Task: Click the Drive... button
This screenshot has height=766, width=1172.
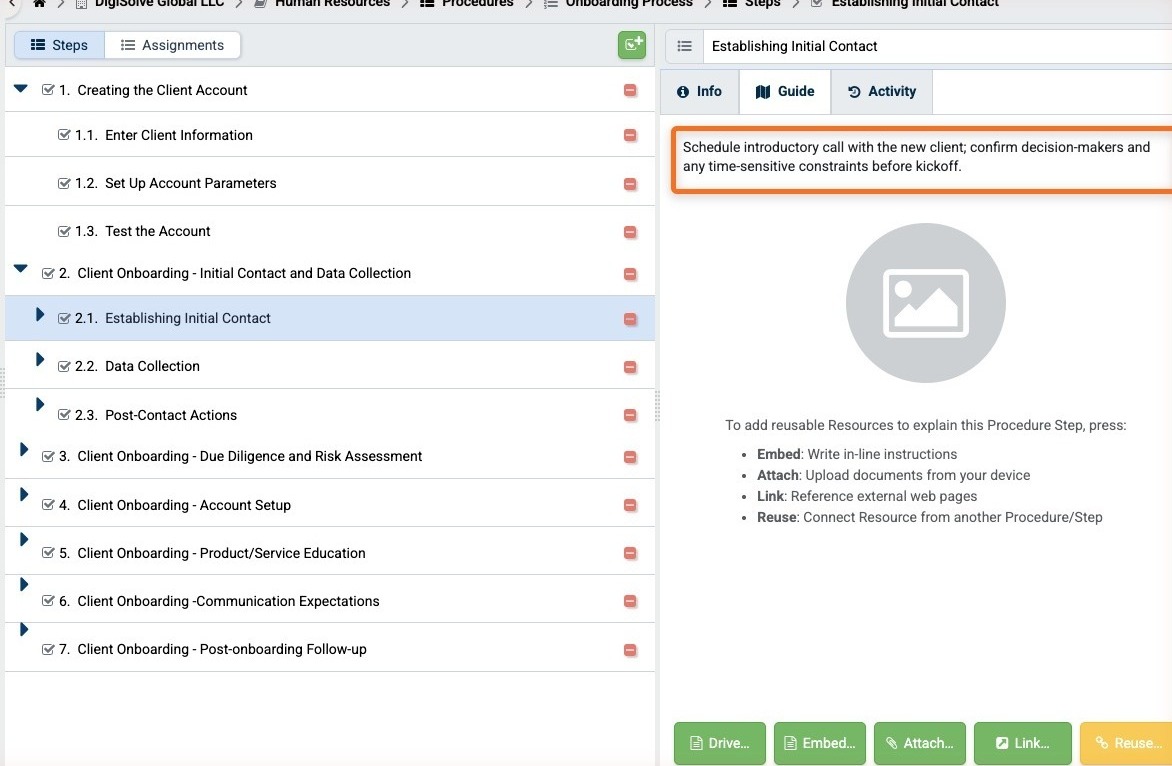Action: [x=720, y=743]
